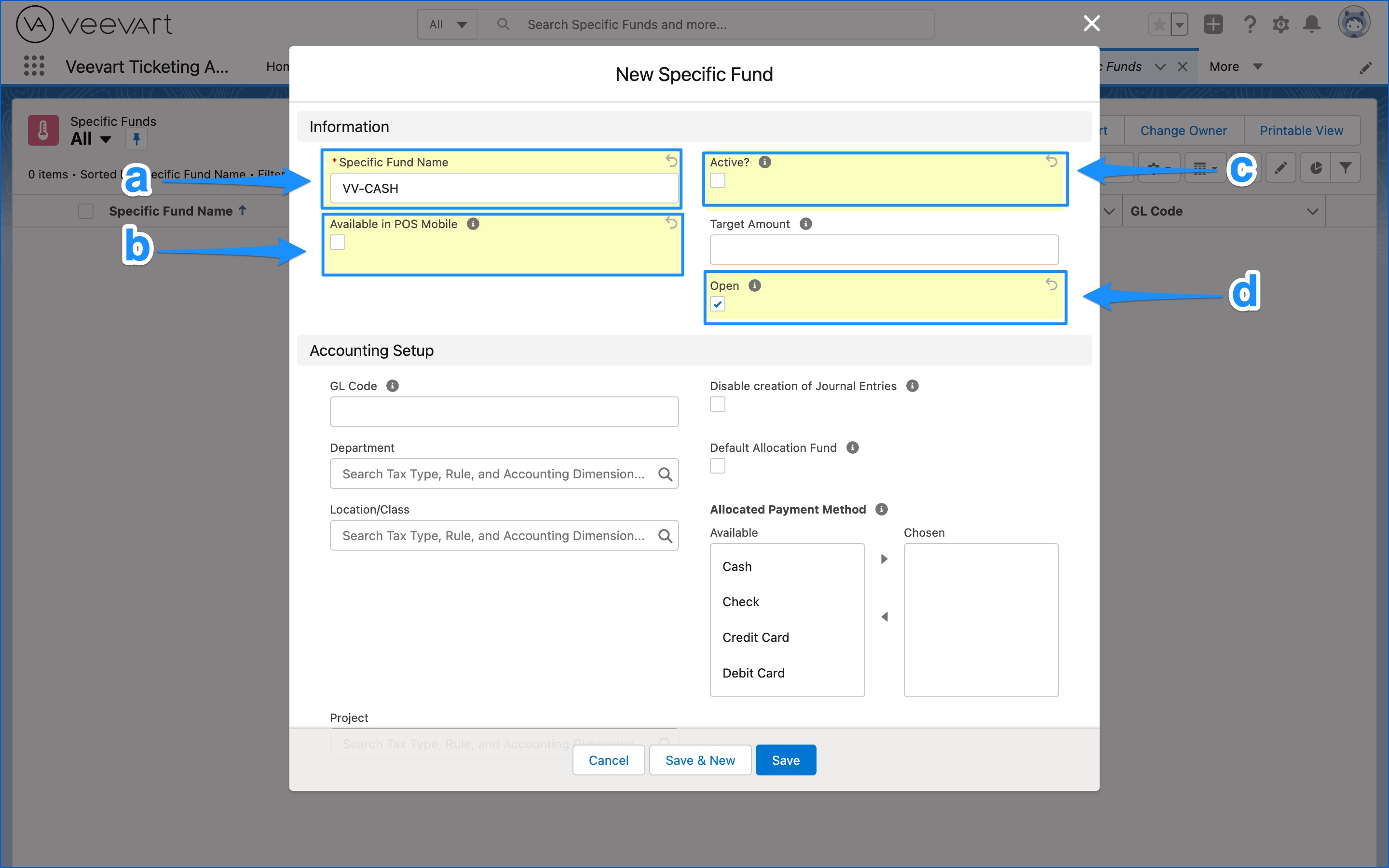1389x868 pixels.
Task: Pin the Specific Funds list view
Action: pos(136,139)
